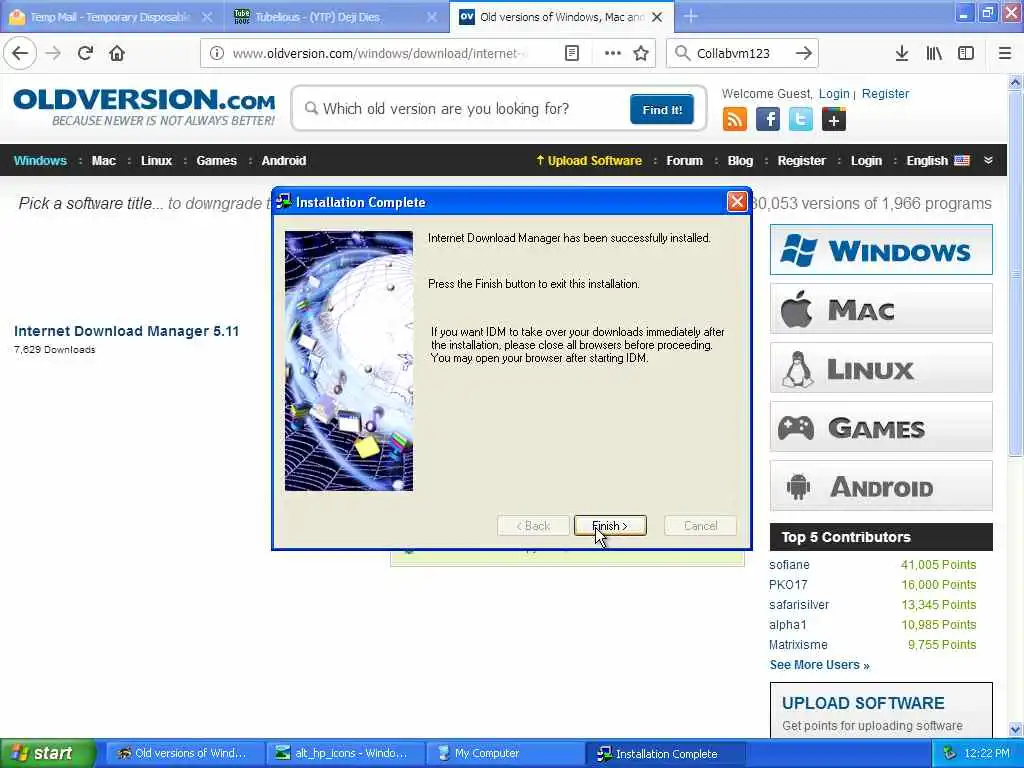Open safarisilver contributor profile

tap(799, 605)
